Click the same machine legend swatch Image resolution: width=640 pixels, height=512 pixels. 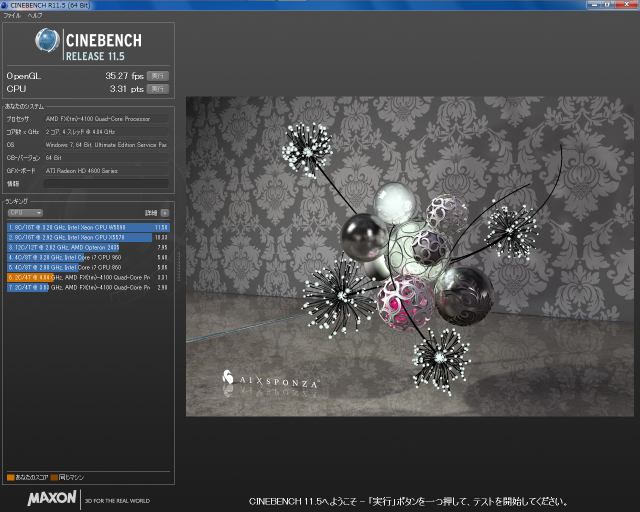(x=54, y=477)
